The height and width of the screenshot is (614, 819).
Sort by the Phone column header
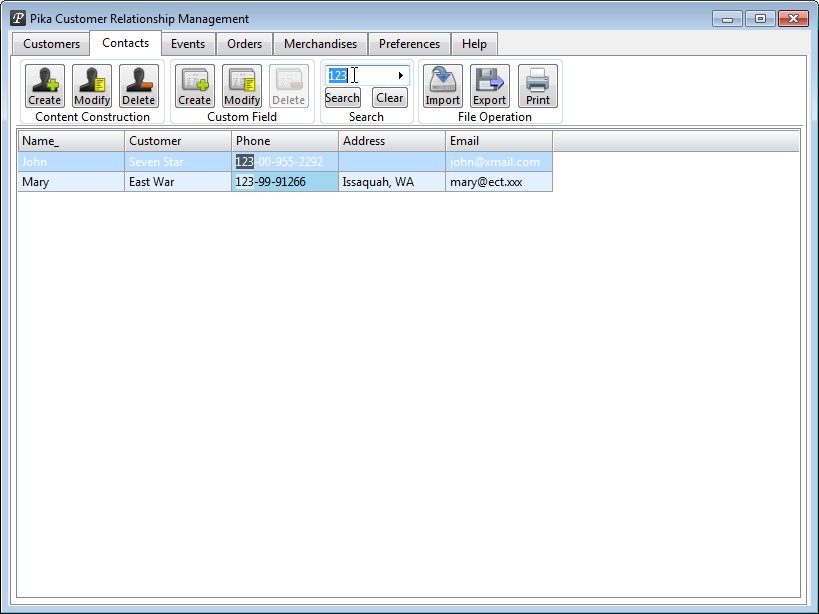285,141
